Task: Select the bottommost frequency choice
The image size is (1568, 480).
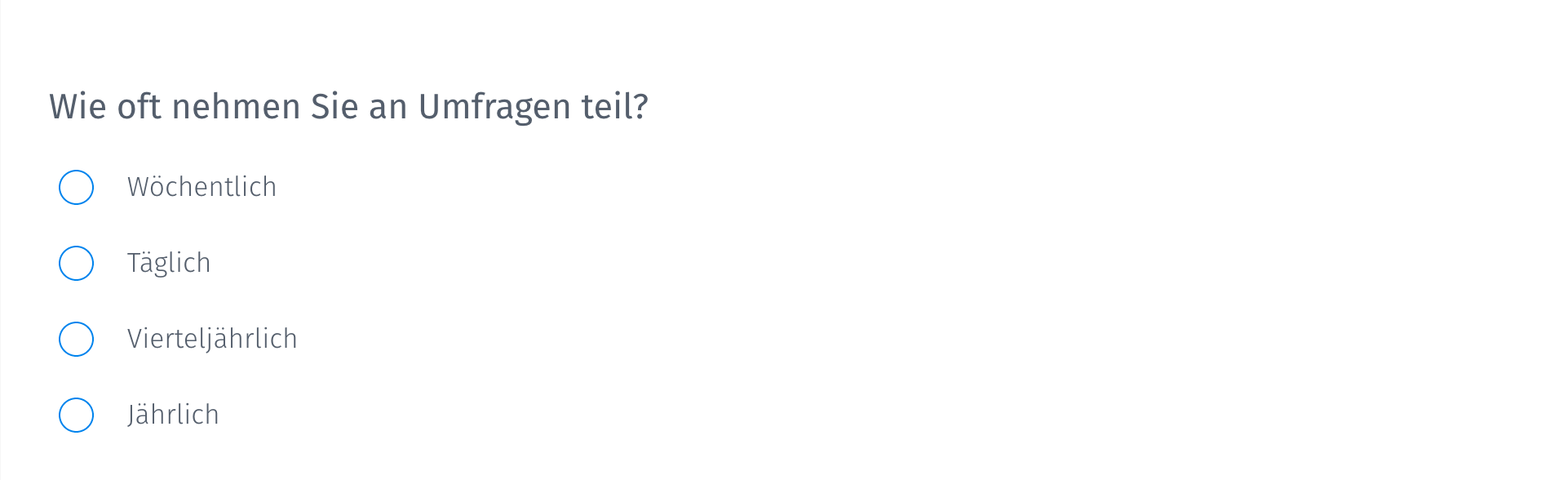Action: [x=76, y=415]
